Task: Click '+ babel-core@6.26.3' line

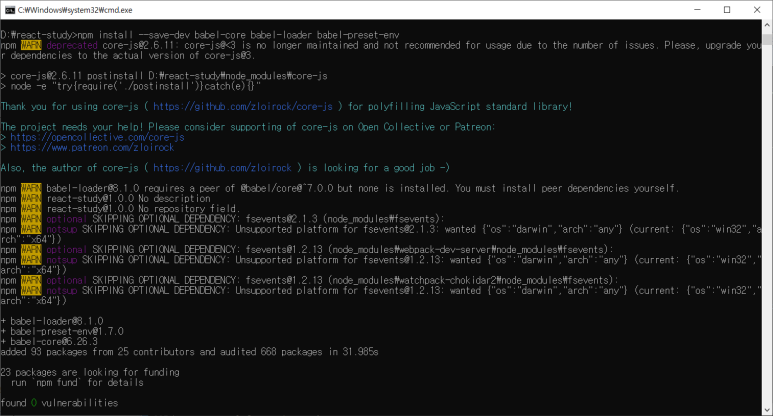Action: click(x=49, y=342)
